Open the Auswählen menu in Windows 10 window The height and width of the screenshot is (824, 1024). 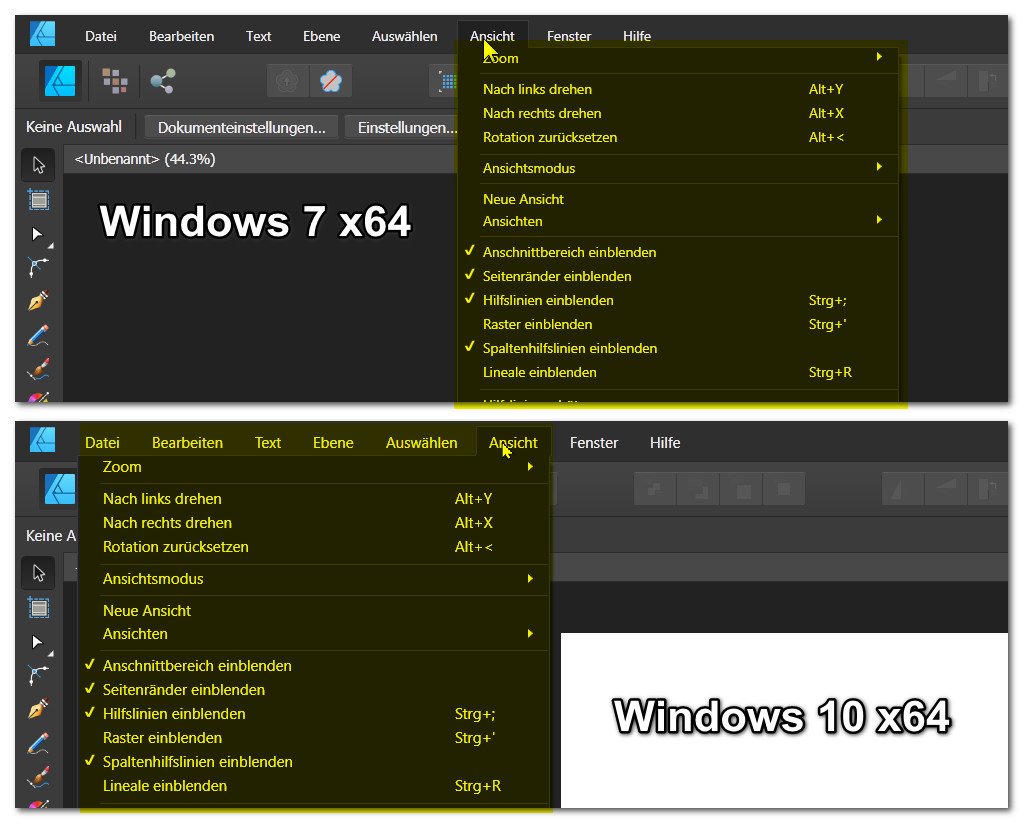[x=421, y=443]
